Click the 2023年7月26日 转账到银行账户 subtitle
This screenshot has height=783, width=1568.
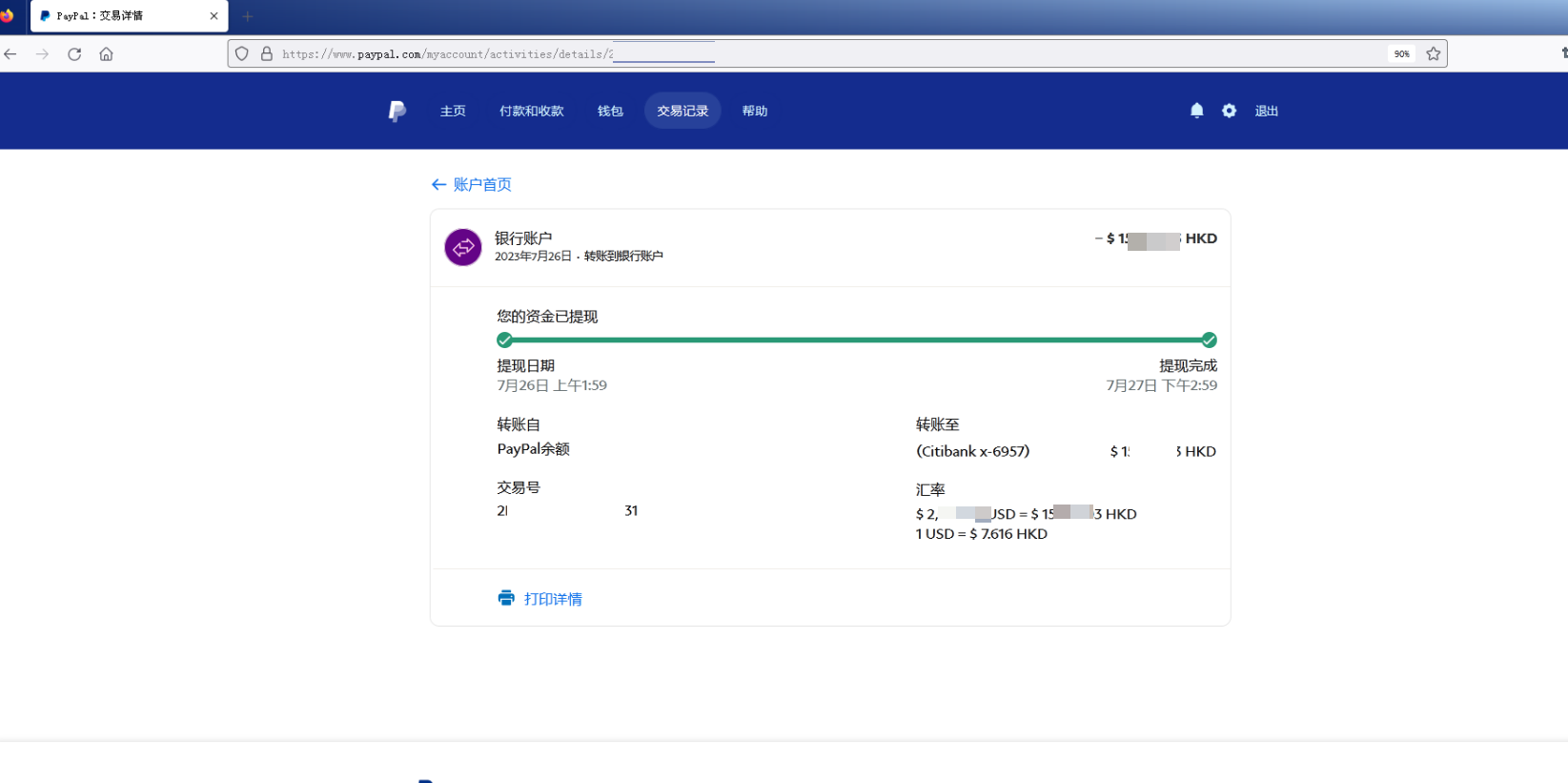(579, 257)
